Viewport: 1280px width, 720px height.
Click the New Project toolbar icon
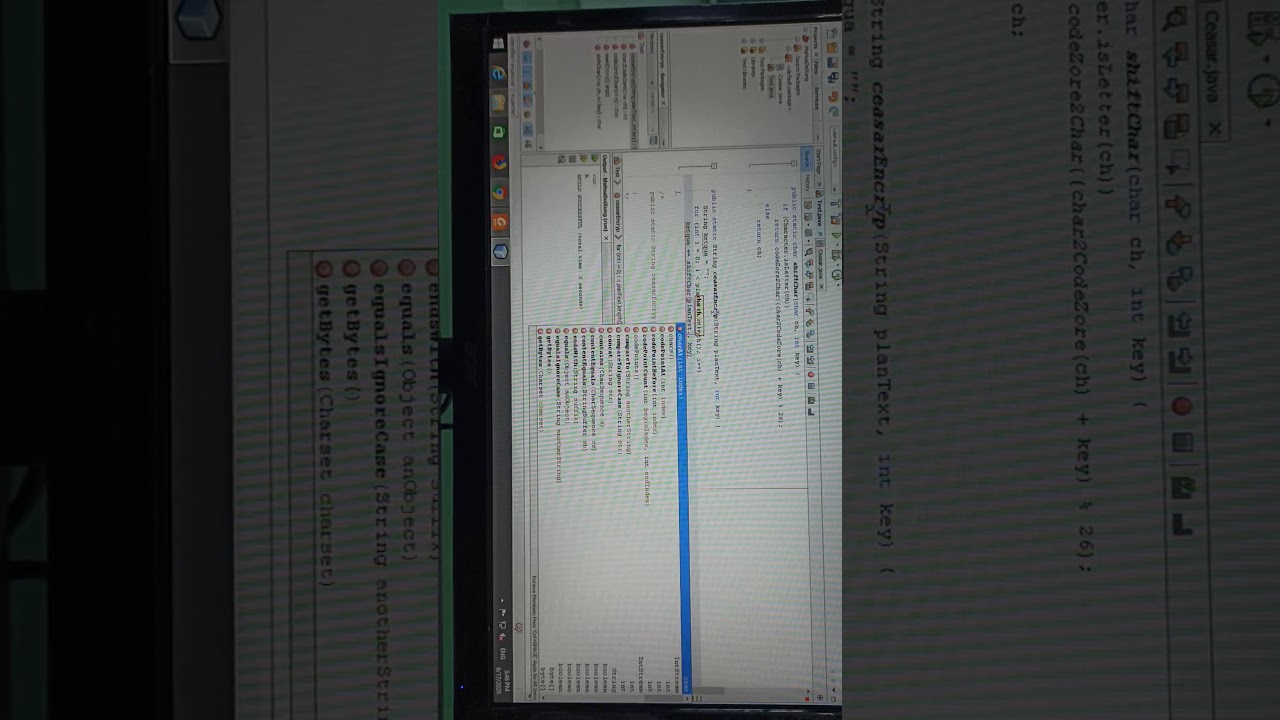832,48
